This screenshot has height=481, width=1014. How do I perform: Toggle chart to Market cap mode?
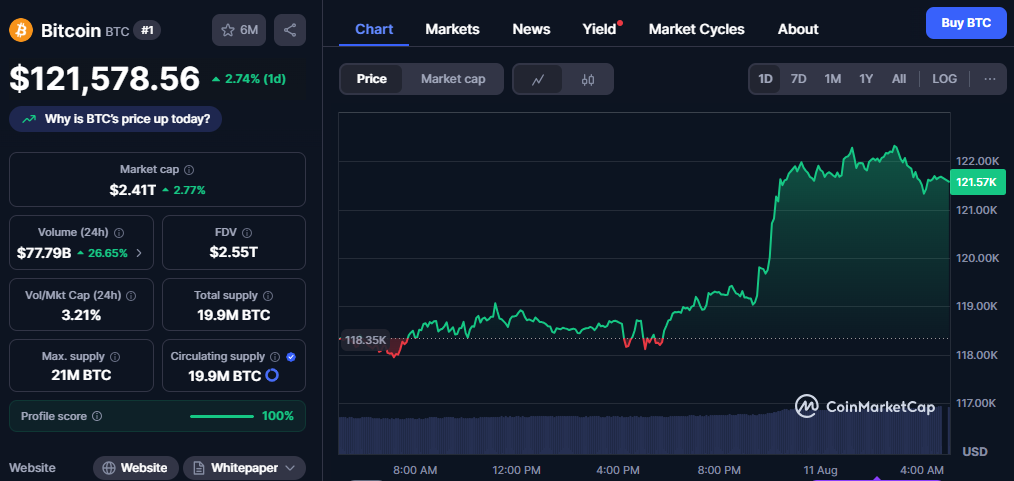(453, 79)
